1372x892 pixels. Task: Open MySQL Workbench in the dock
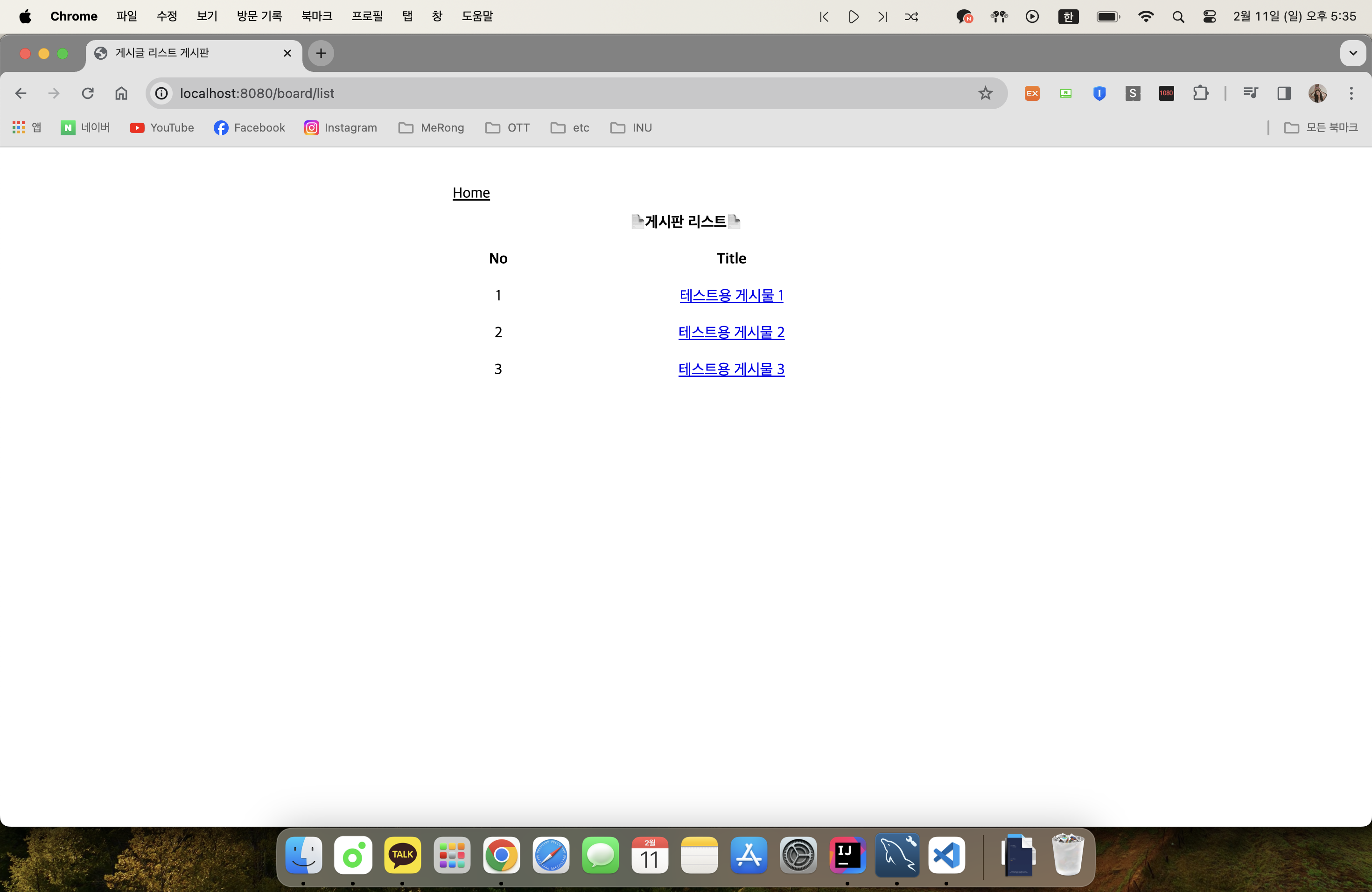coord(897,855)
